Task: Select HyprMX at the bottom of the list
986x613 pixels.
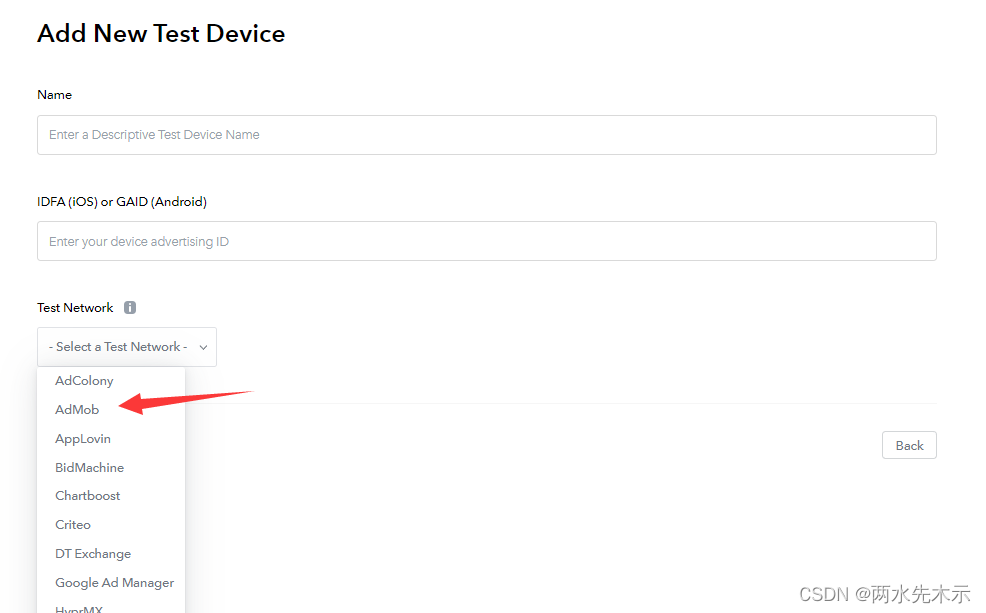Action: (78, 607)
